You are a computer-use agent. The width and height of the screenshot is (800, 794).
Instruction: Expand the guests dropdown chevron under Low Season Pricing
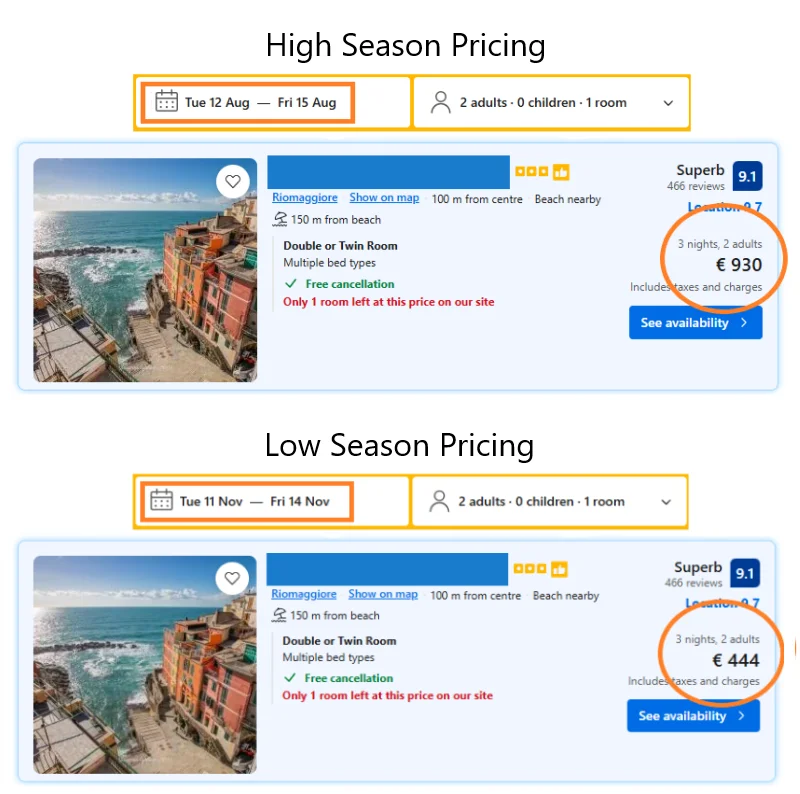pyautogui.click(x=667, y=502)
